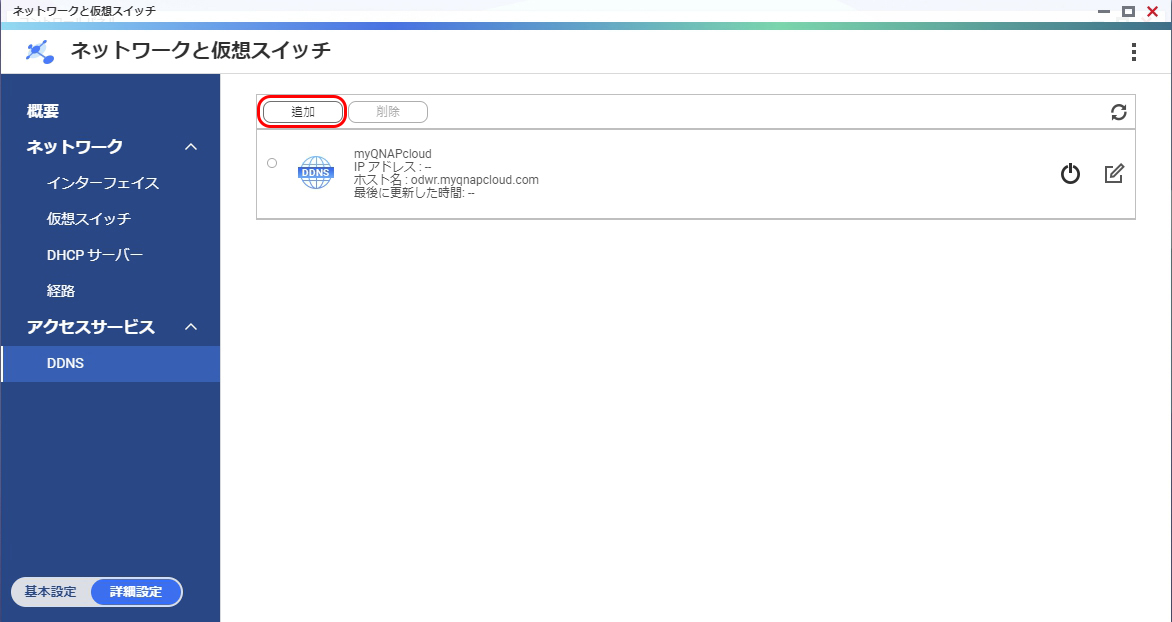
Task: Click the refresh icon in the DDNS toolbar
Action: coord(1119,112)
